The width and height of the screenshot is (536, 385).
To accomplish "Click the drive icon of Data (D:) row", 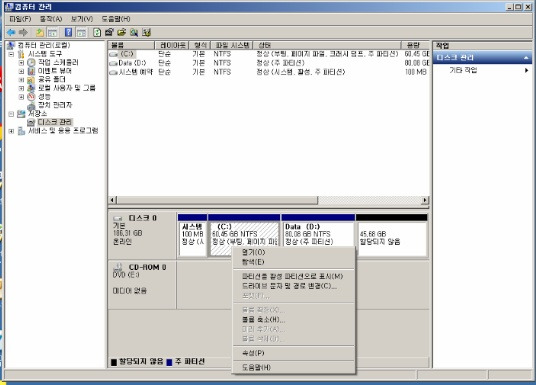I will tap(113, 63).
